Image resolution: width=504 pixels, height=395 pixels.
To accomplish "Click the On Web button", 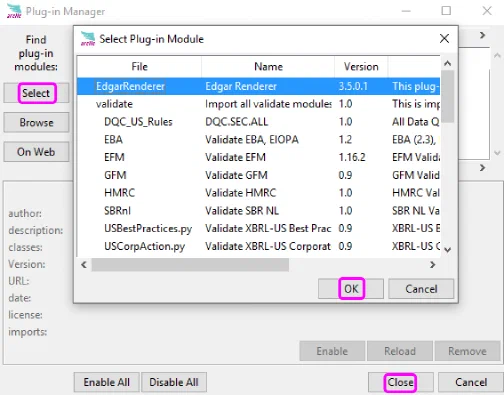I will [36, 152].
